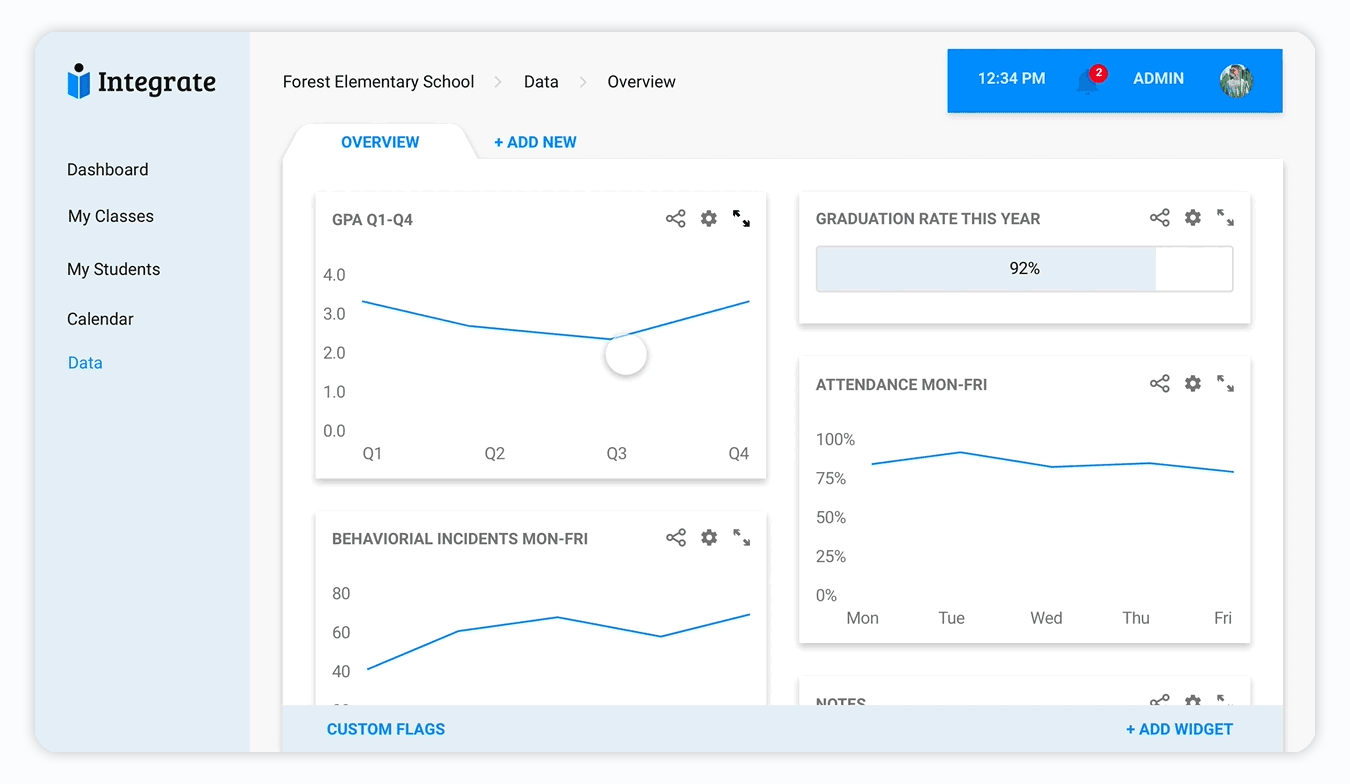Share the Graduation Rate This Year widget
The height and width of the screenshot is (784, 1350).
pos(1159,217)
